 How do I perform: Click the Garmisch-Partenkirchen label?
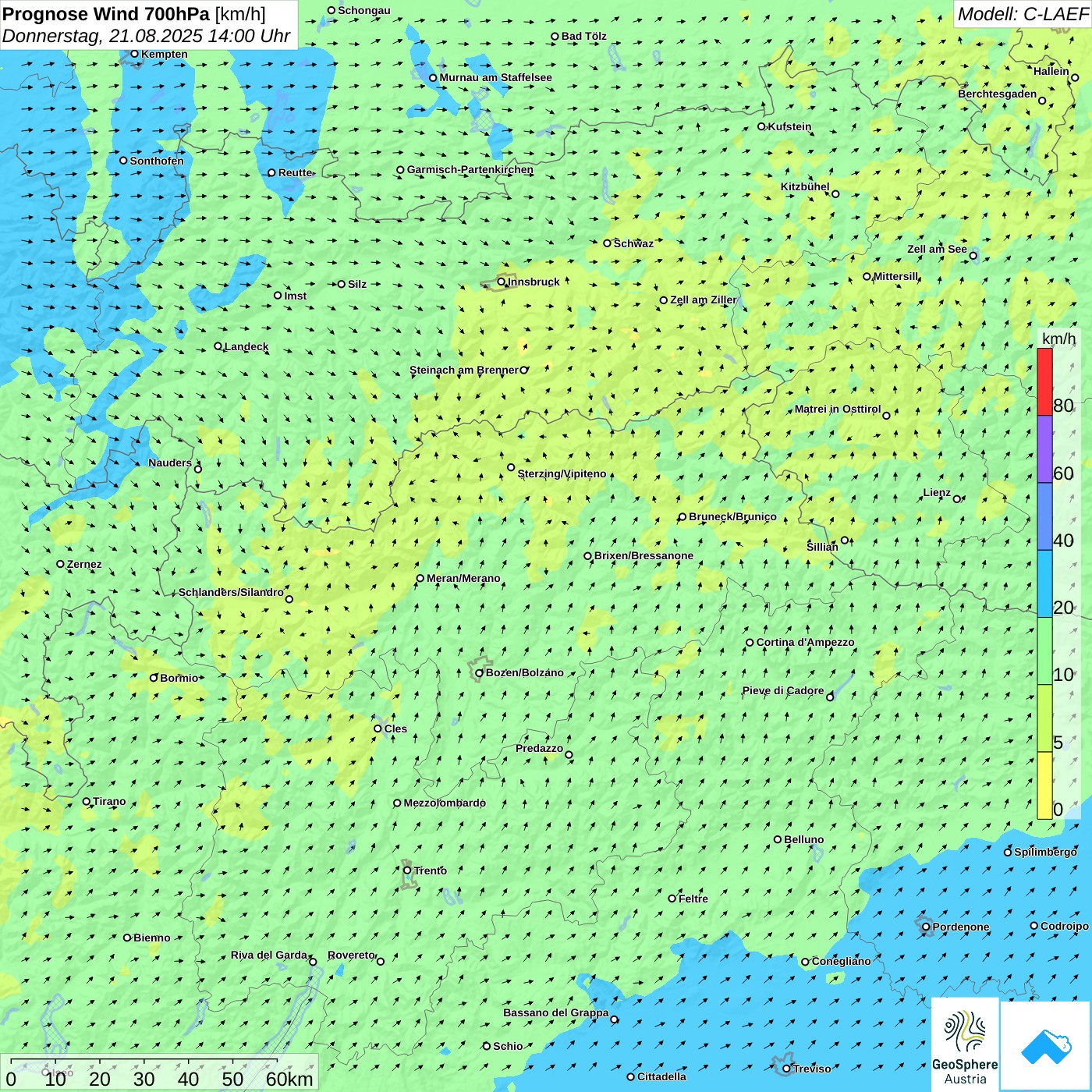point(470,169)
